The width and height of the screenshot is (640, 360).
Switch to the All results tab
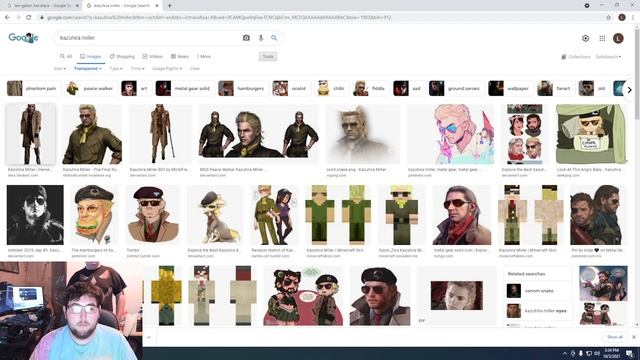tap(66, 56)
